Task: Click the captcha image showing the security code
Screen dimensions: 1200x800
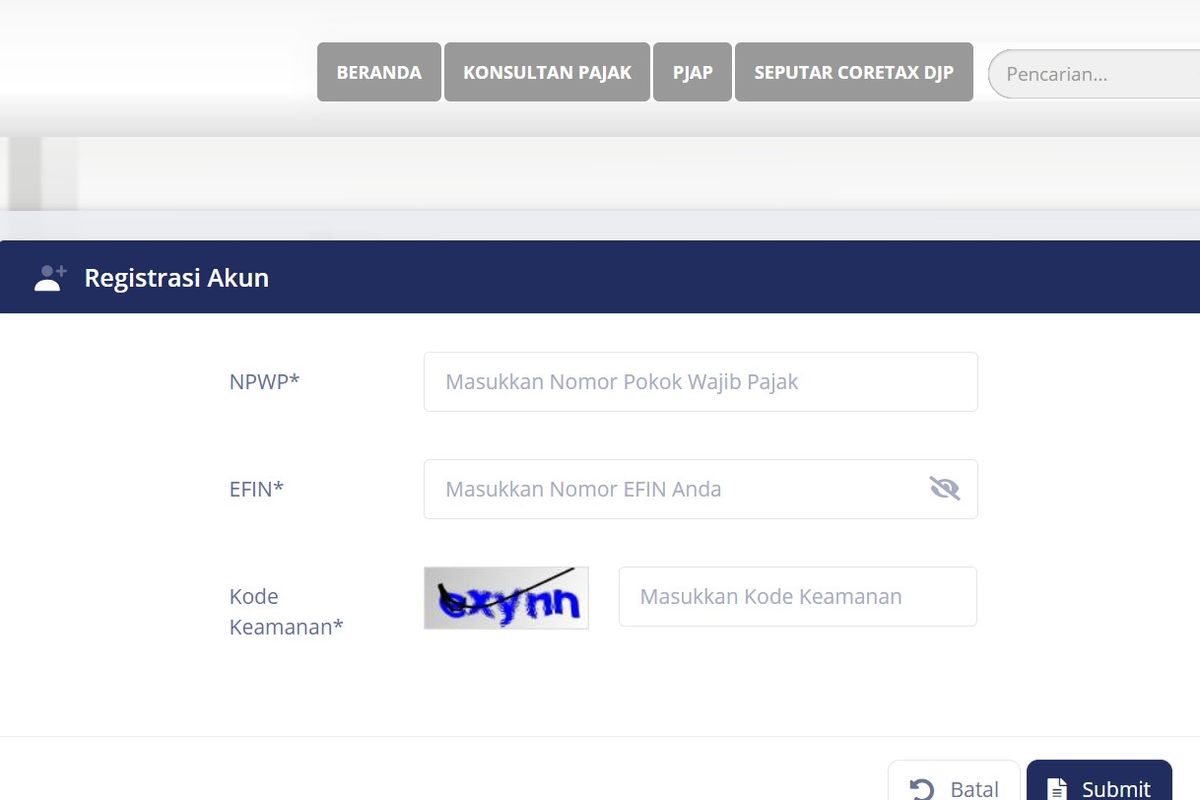Action: (x=506, y=598)
